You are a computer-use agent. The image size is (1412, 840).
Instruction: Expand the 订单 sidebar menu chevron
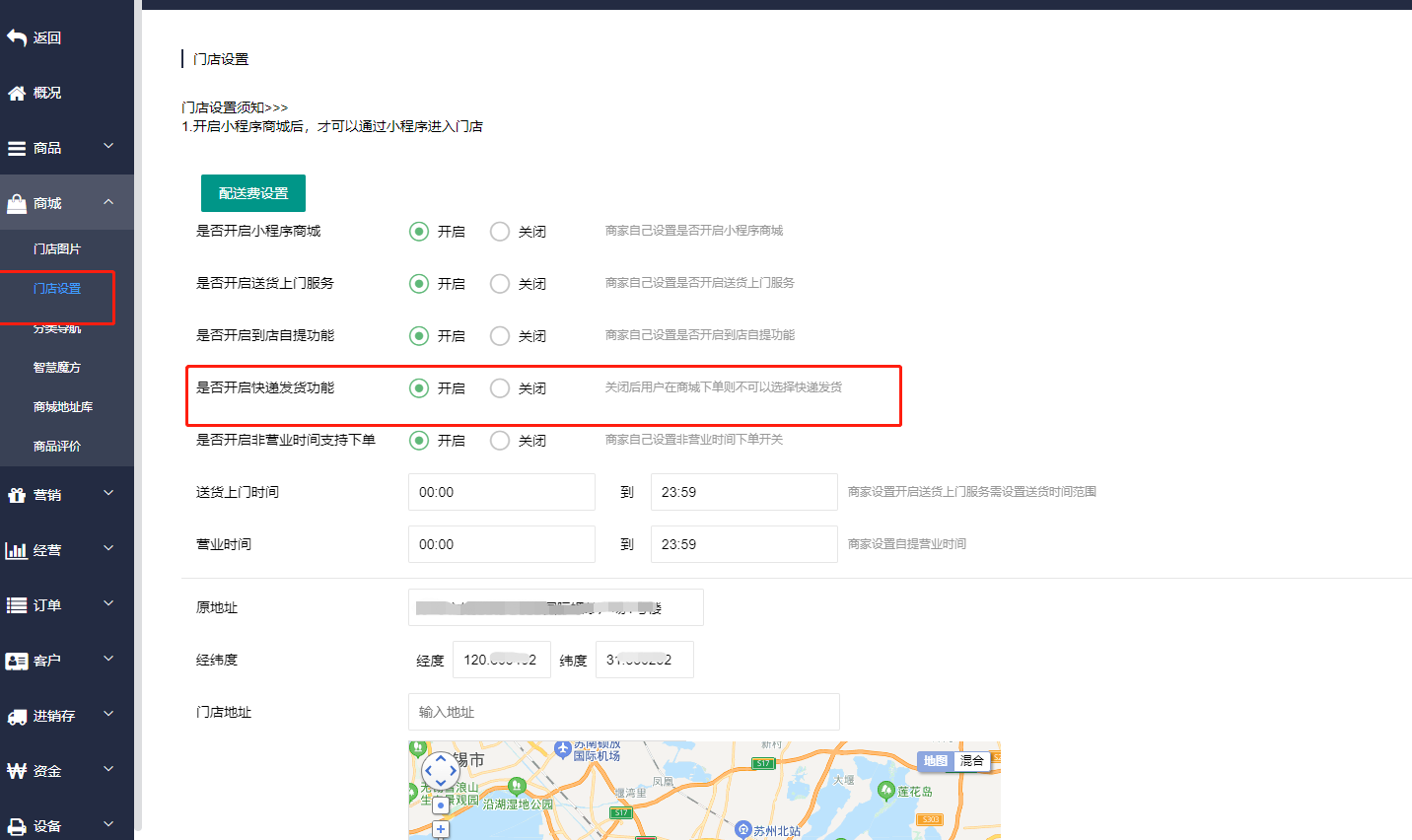pos(108,604)
